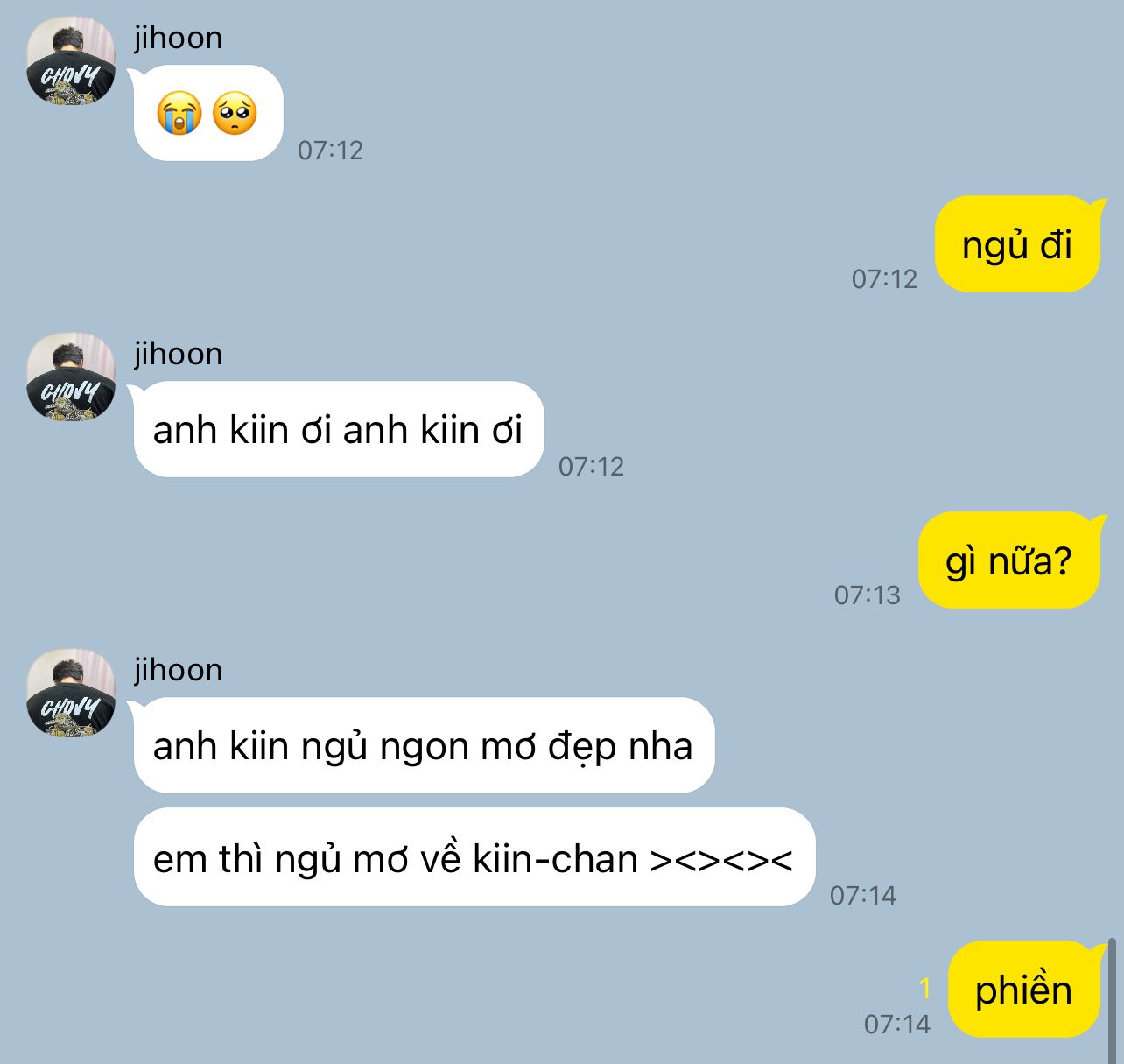Click the jihoon name above emoji message
The height and width of the screenshot is (1064, 1124).
179,38
